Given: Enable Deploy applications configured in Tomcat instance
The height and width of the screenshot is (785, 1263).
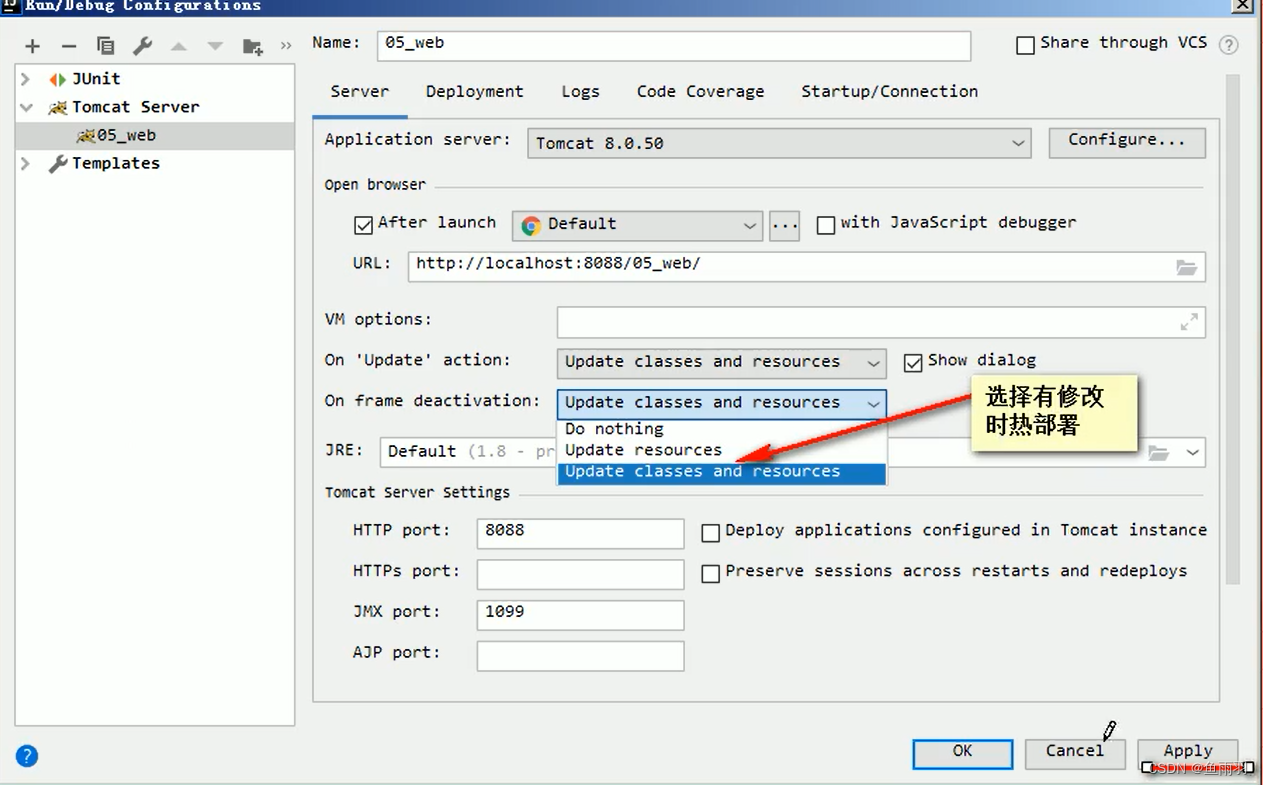Looking at the screenshot, I should click(x=711, y=533).
